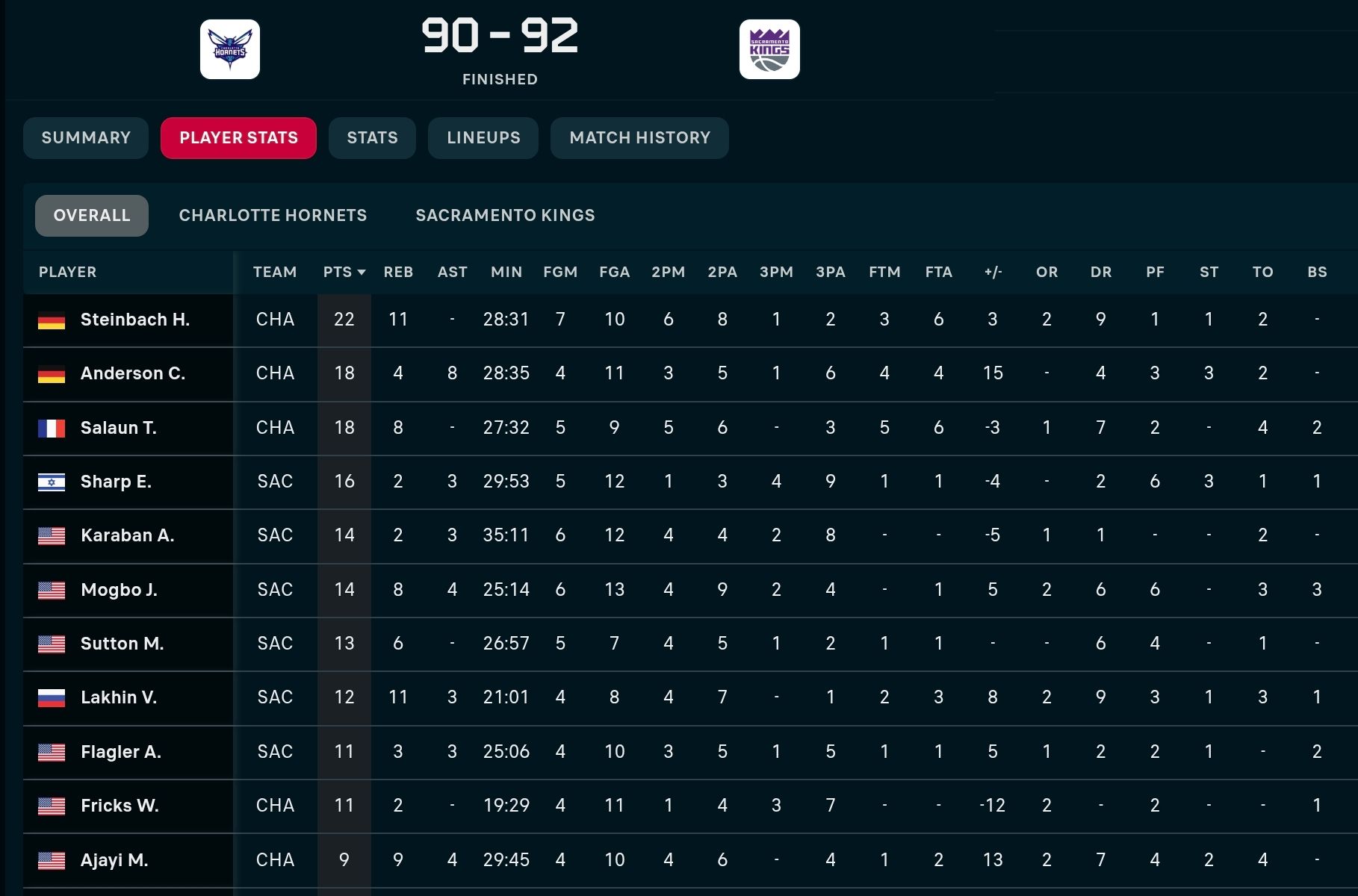Toggle PTS column sort arrow
Viewport: 1358px width, 896px height.
pyautogui.click(x=362, y=273)
